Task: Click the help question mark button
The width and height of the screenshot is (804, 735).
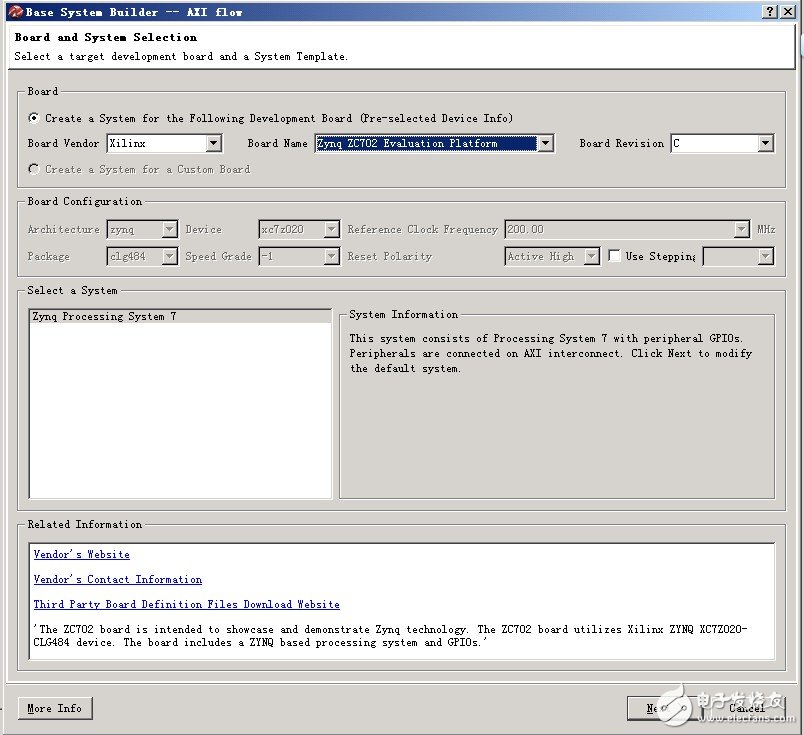Action: pyautogui.click(x=770, y=12)
